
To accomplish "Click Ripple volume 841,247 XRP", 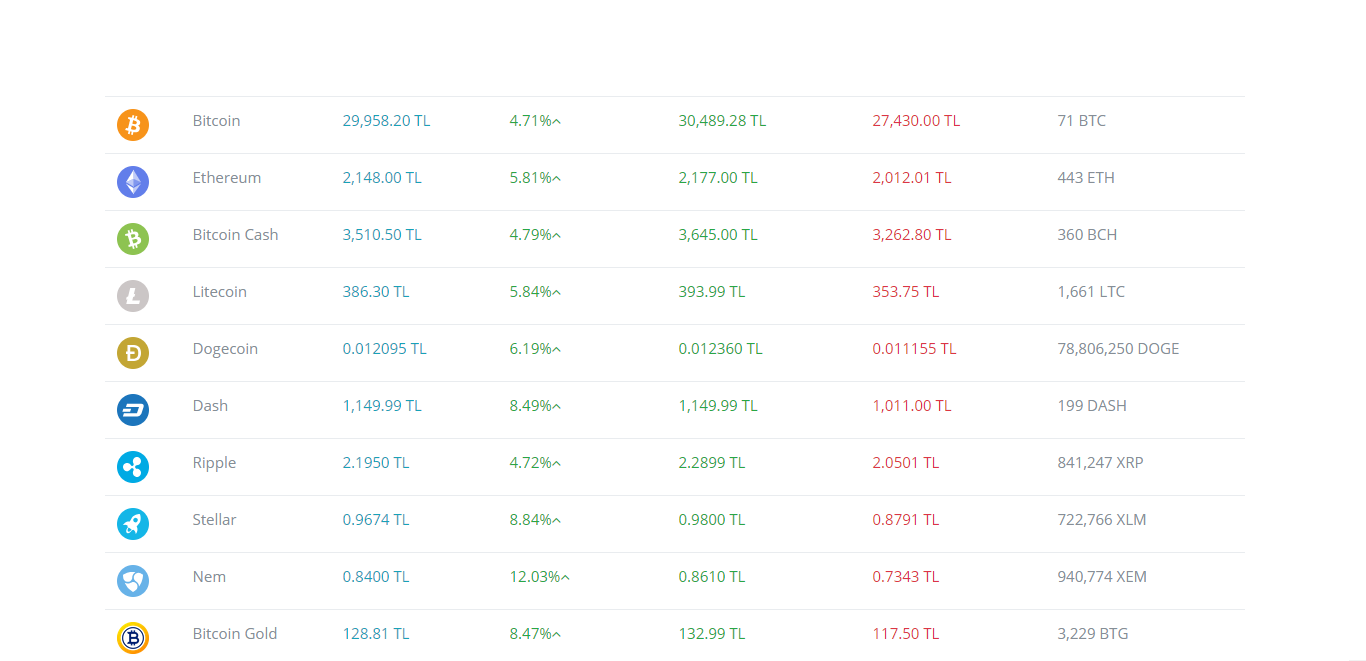I will click(x=1100, y=463).
